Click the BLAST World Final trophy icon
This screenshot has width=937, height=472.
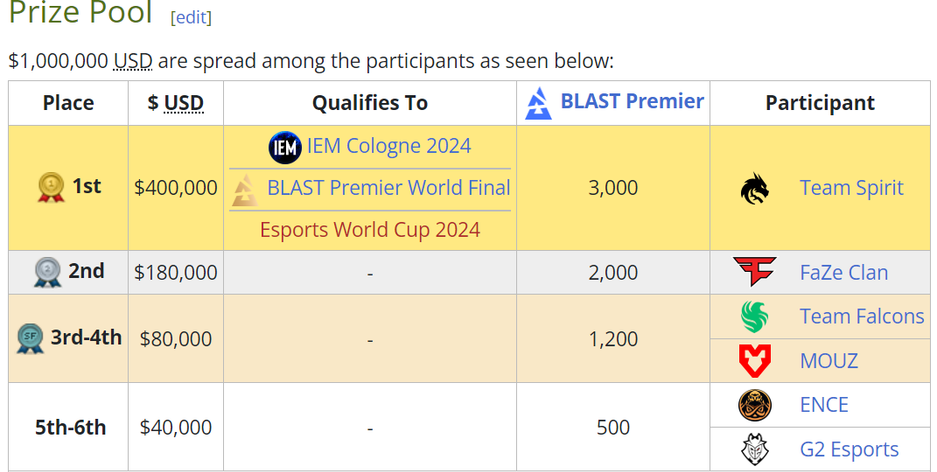[243, 189]
